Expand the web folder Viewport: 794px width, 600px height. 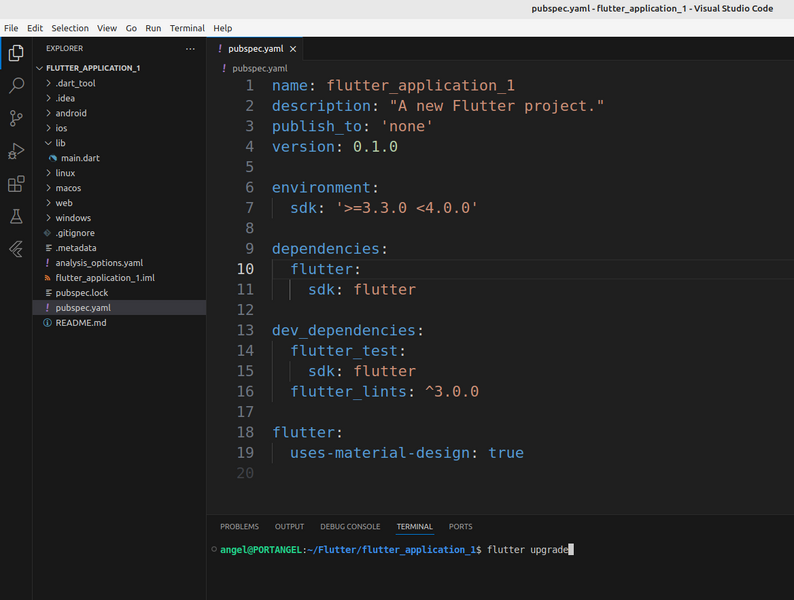49,203
